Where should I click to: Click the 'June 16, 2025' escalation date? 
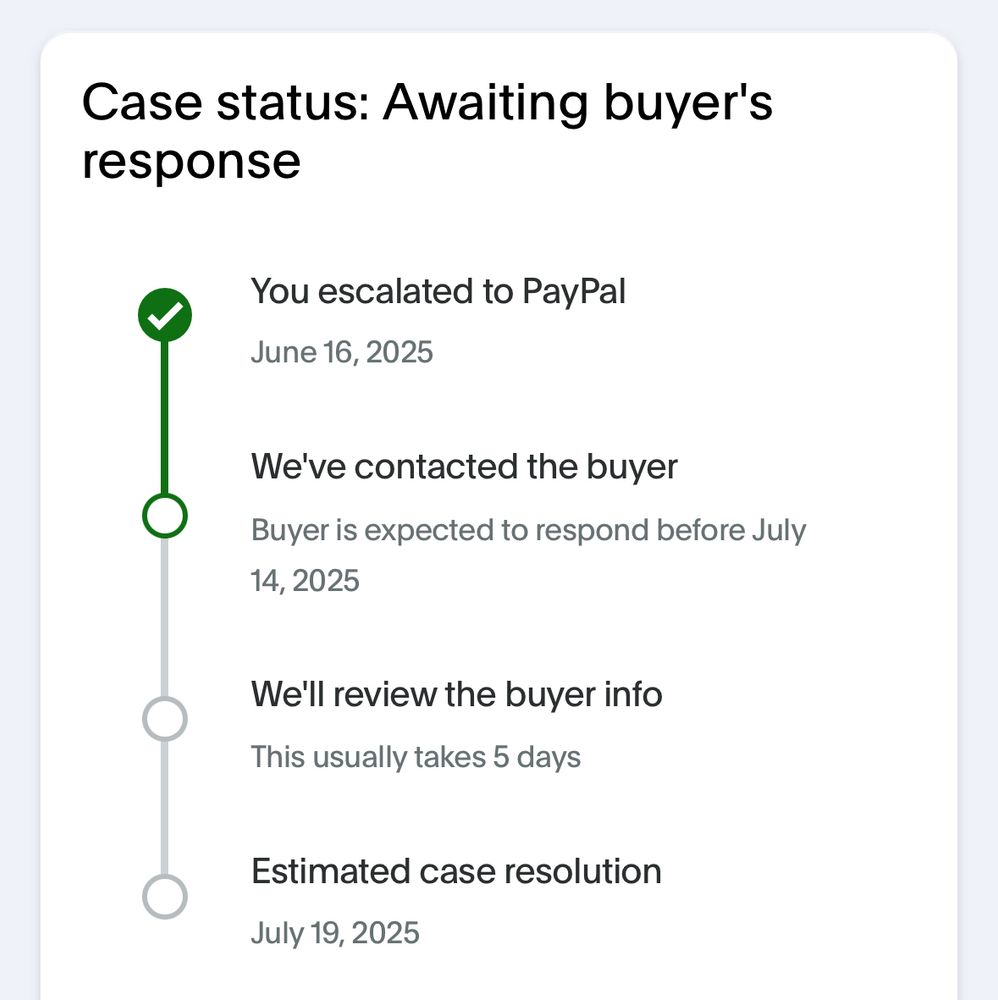[x=341, y=352]
